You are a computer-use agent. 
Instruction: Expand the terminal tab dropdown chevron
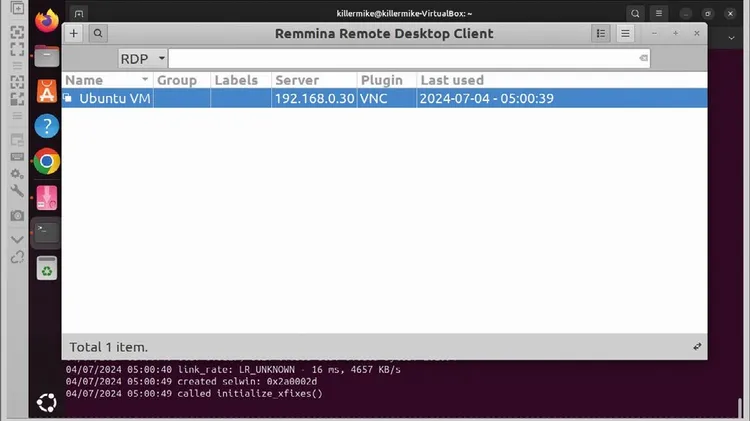[x=731, y=38]
